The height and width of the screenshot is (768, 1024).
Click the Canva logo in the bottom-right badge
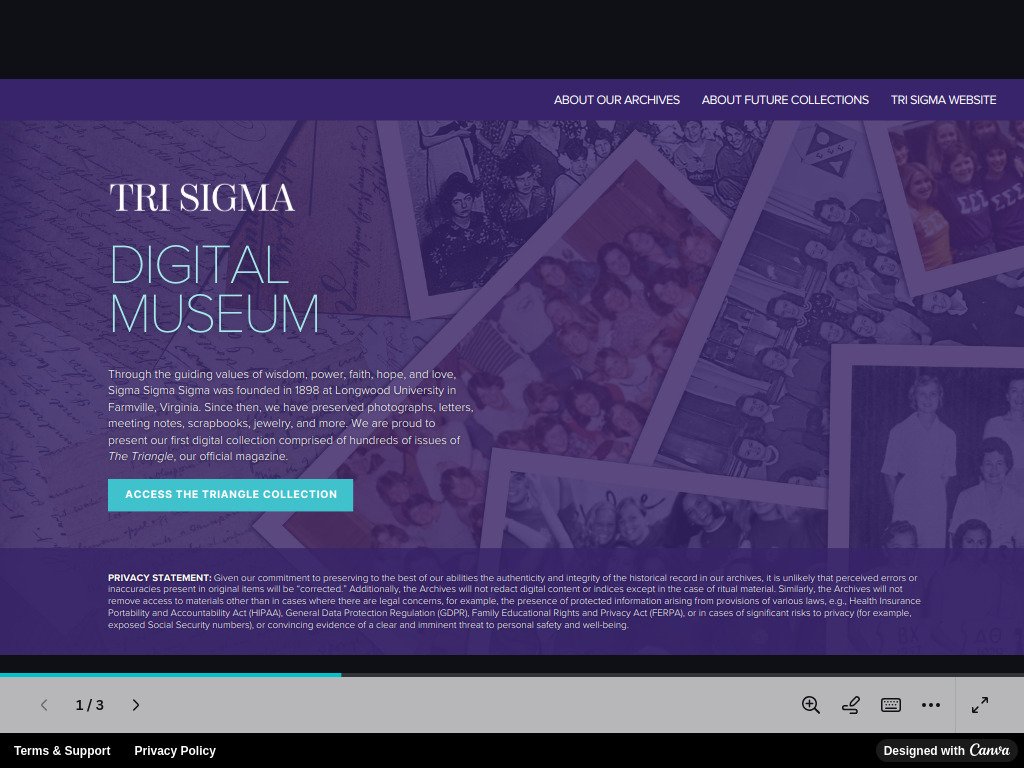991,750
